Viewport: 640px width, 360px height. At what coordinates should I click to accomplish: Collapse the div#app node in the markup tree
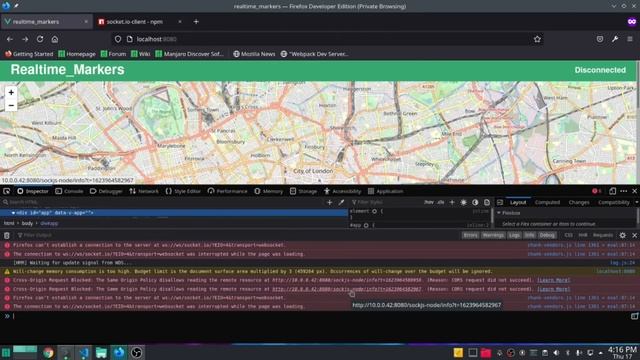pyautogui.click(x=13, y=213)
